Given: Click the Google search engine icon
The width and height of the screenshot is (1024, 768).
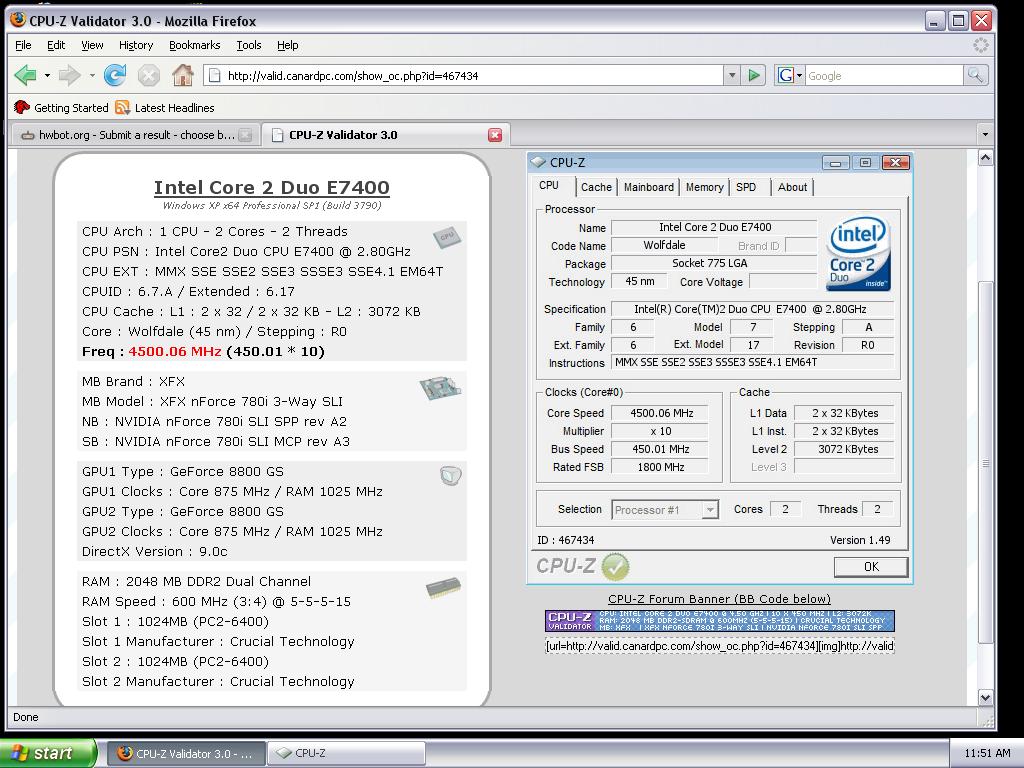Looking at the screenshot, I should [786, 76].
